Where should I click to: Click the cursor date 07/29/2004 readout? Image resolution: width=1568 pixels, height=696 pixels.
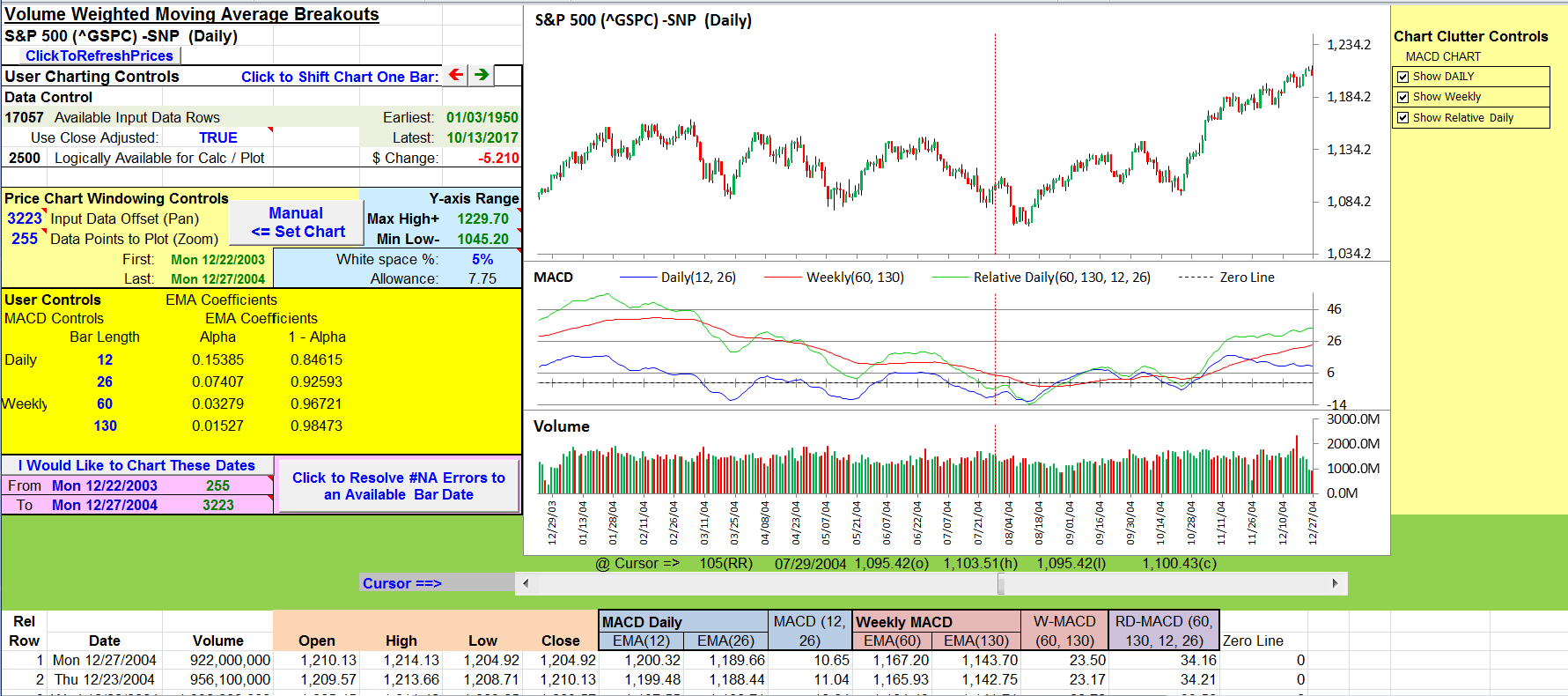810,564
